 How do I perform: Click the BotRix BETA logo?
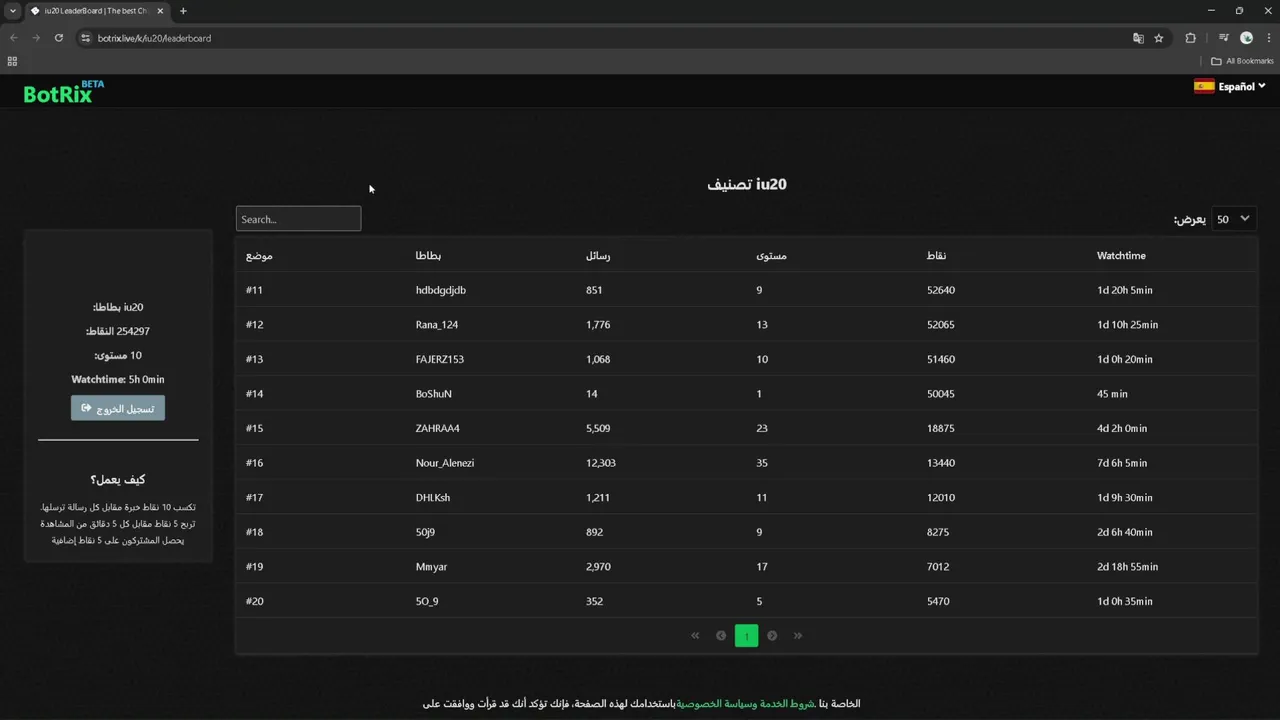pos(64,91)
